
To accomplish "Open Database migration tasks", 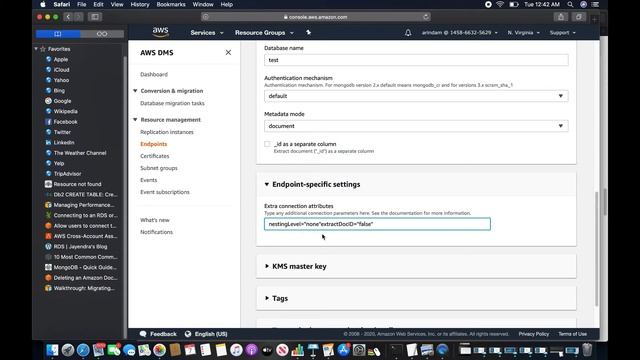I will pyautogui.click(x=172, y=103).
